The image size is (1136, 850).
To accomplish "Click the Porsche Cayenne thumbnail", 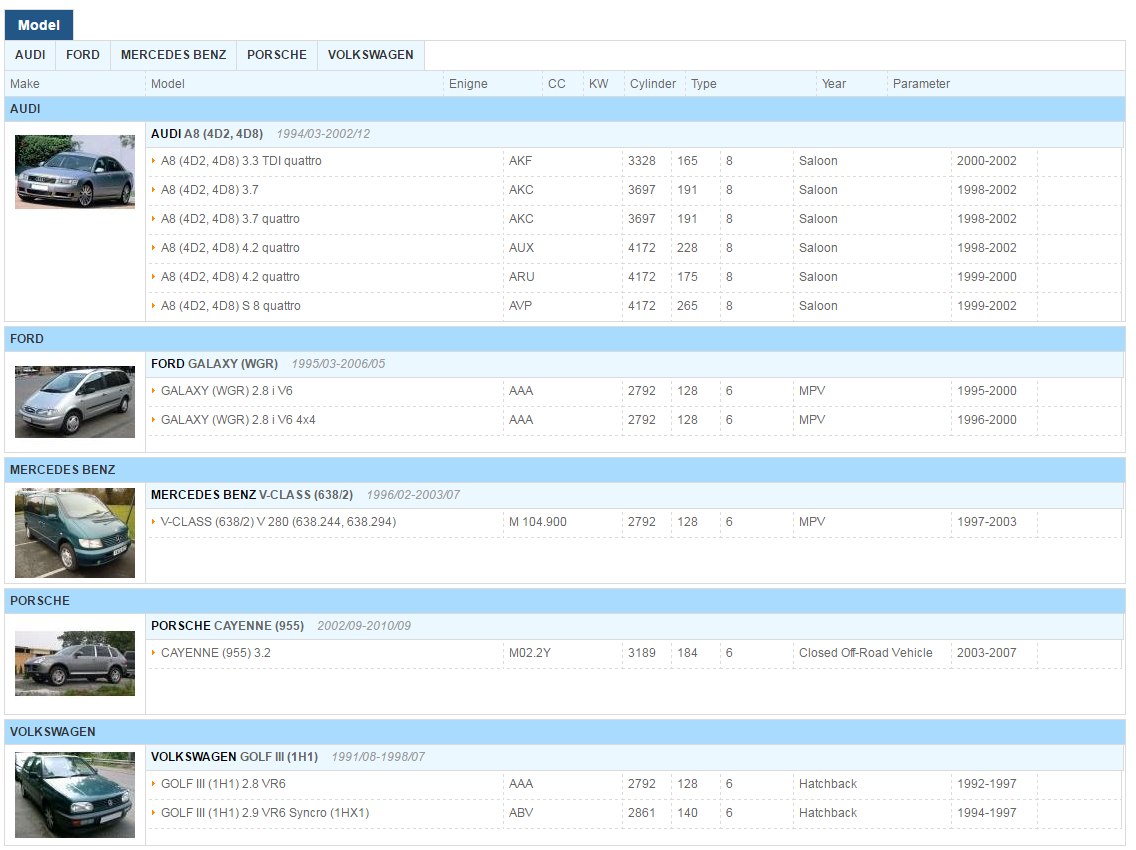I will click(75, 663).
